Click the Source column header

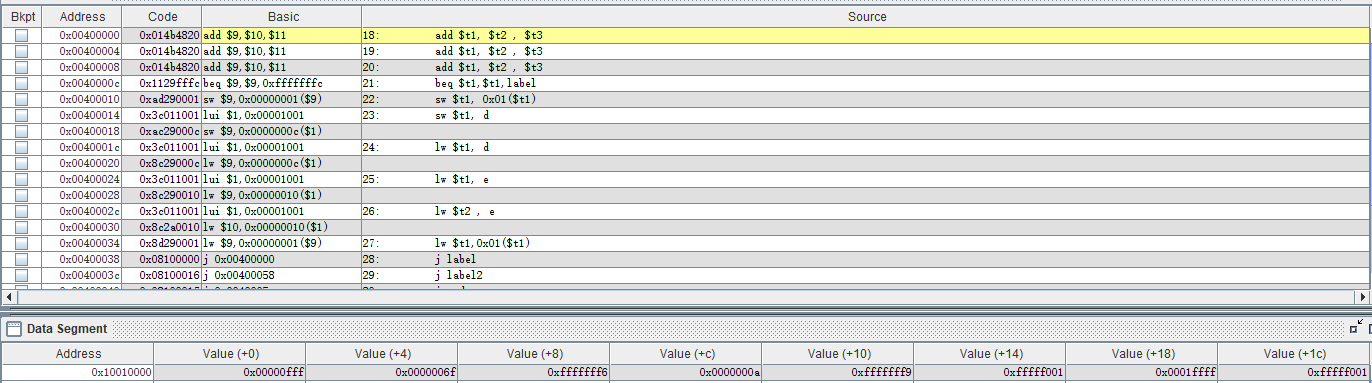coord(866,17)
